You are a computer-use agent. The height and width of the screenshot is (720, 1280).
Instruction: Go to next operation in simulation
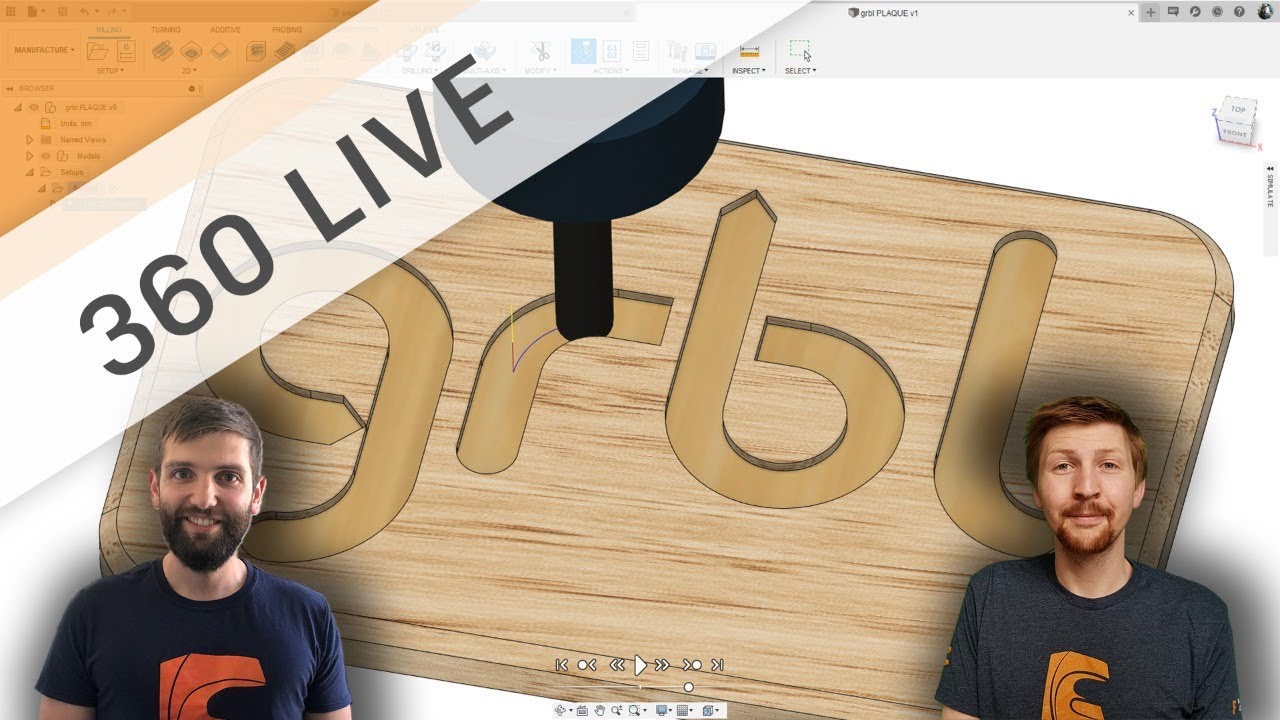pyautogui.click(x=692, y=665)
